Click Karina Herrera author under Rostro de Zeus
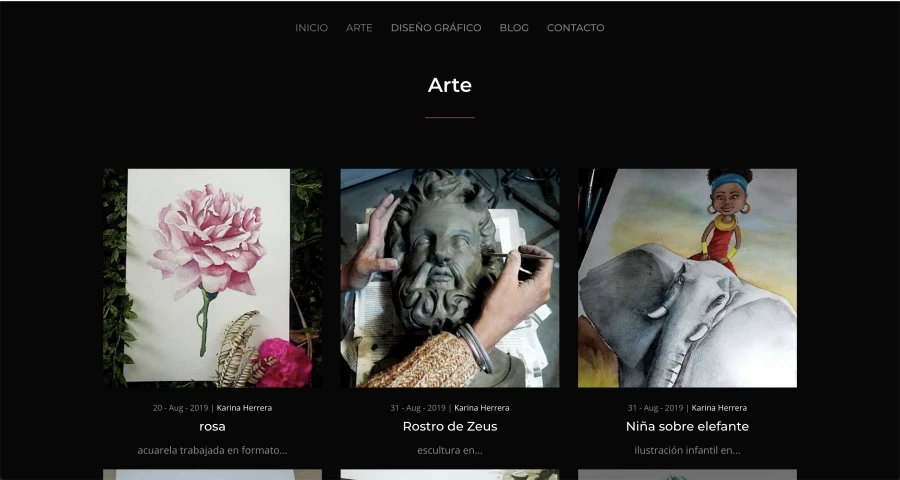The height and width of the screenshot is (480, 900). tap(482, 408)
